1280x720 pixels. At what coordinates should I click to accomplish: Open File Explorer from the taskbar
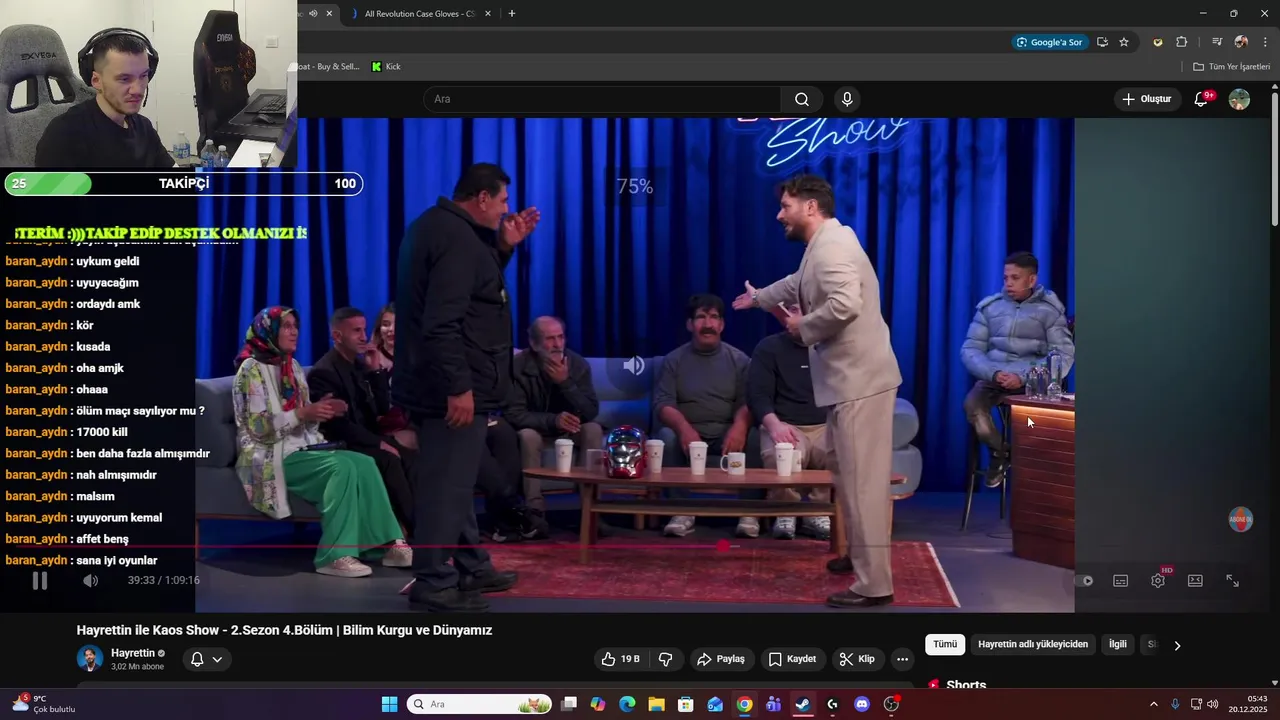click(x=657, y=704)
